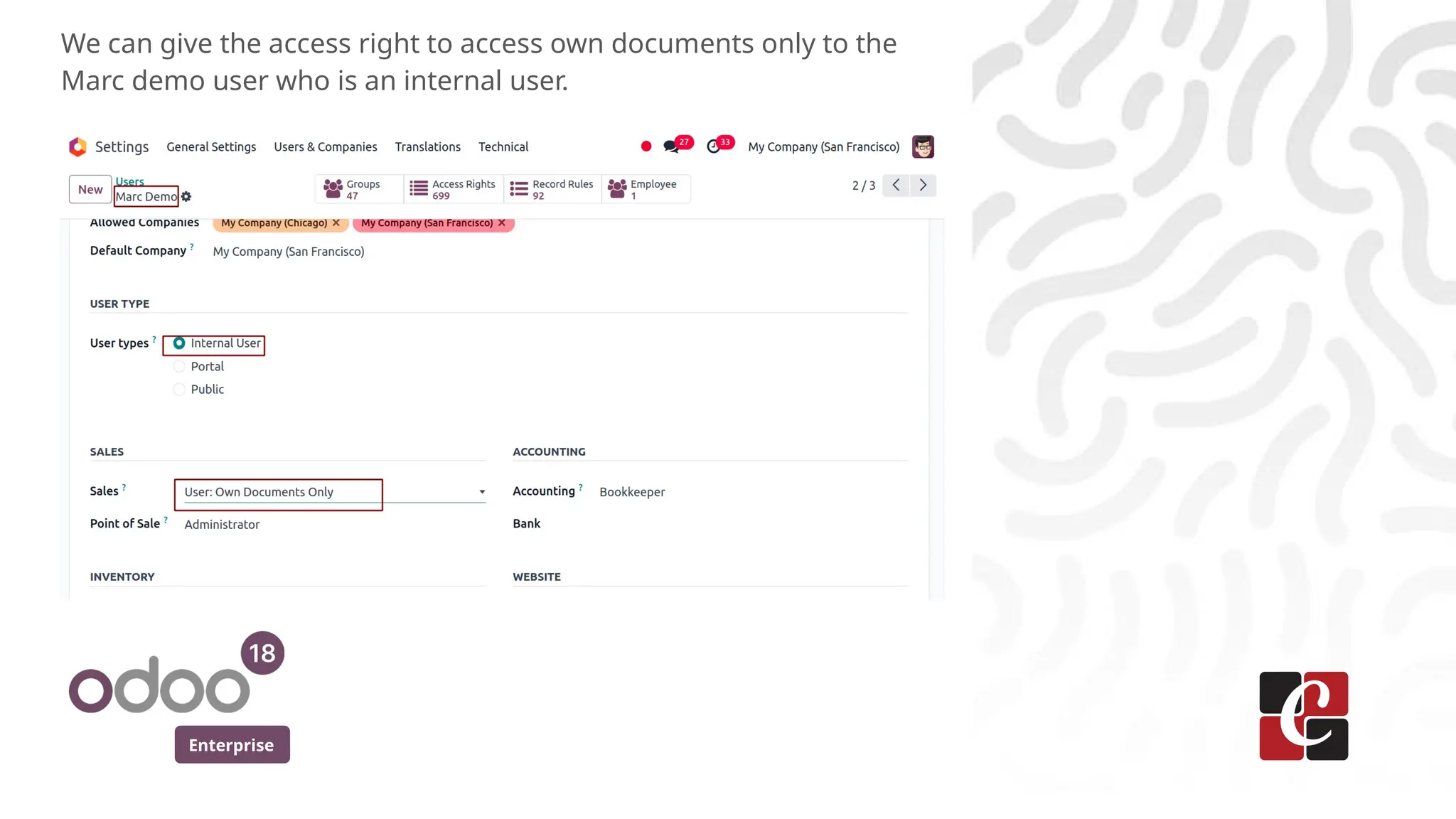Click the gear icon beside Marc Demo
1456x819 pixels.
tap(186, 197)
